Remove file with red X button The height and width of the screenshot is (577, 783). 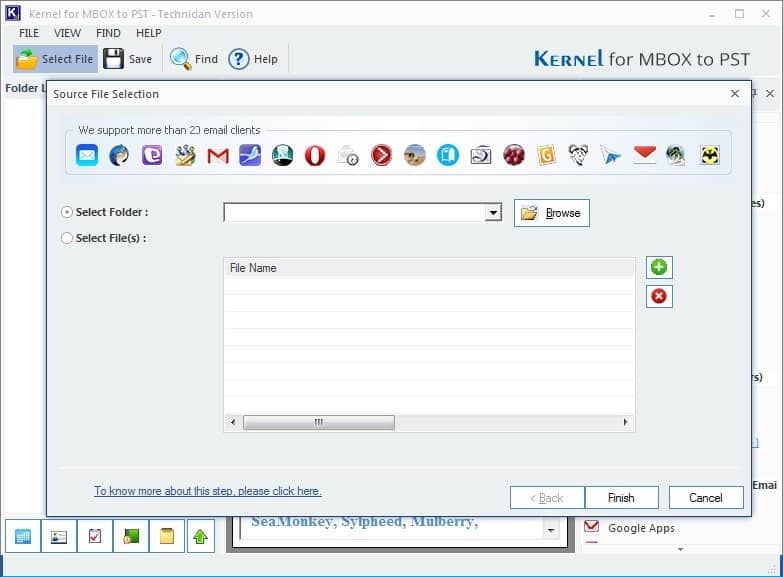pos(659,296)
